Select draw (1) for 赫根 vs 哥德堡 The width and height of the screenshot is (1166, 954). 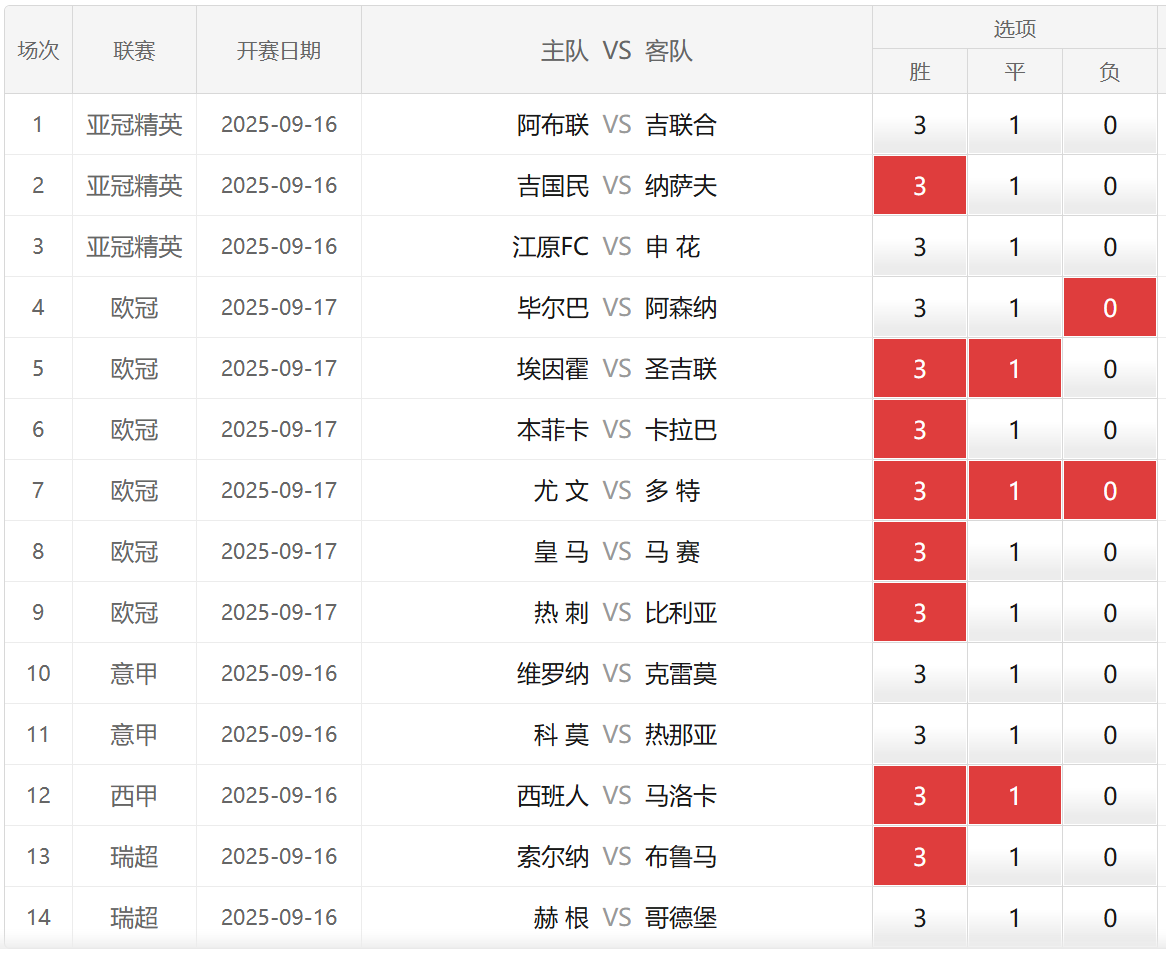(x=1015, y=918)
